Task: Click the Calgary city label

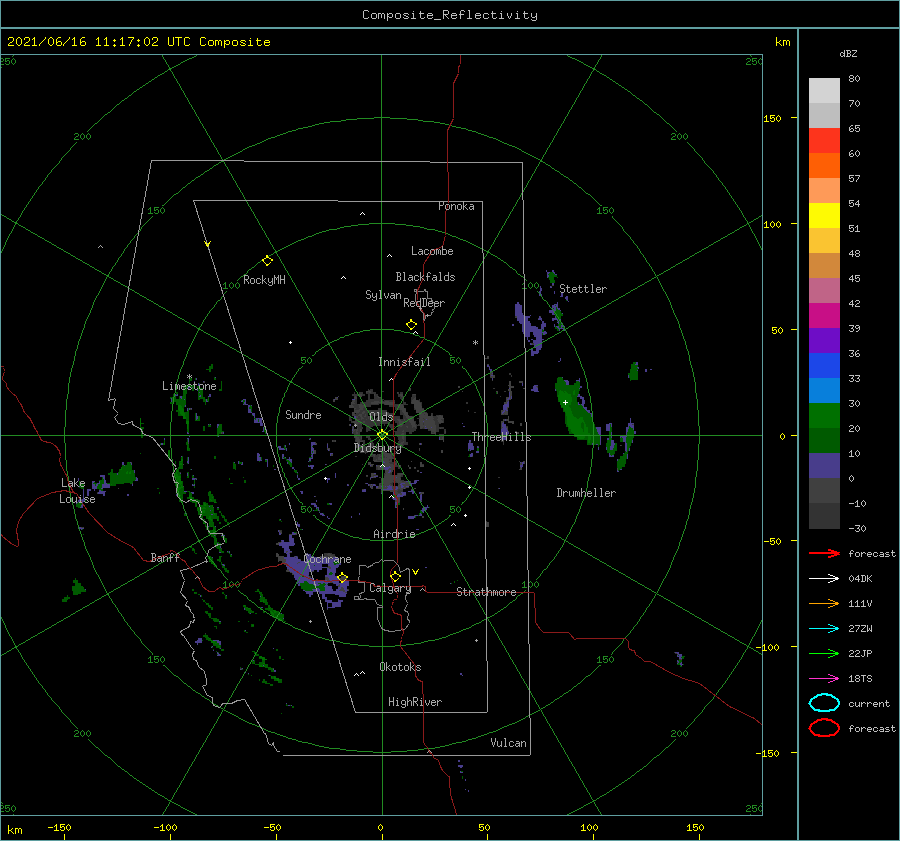Action: click(x=390, y=588)
